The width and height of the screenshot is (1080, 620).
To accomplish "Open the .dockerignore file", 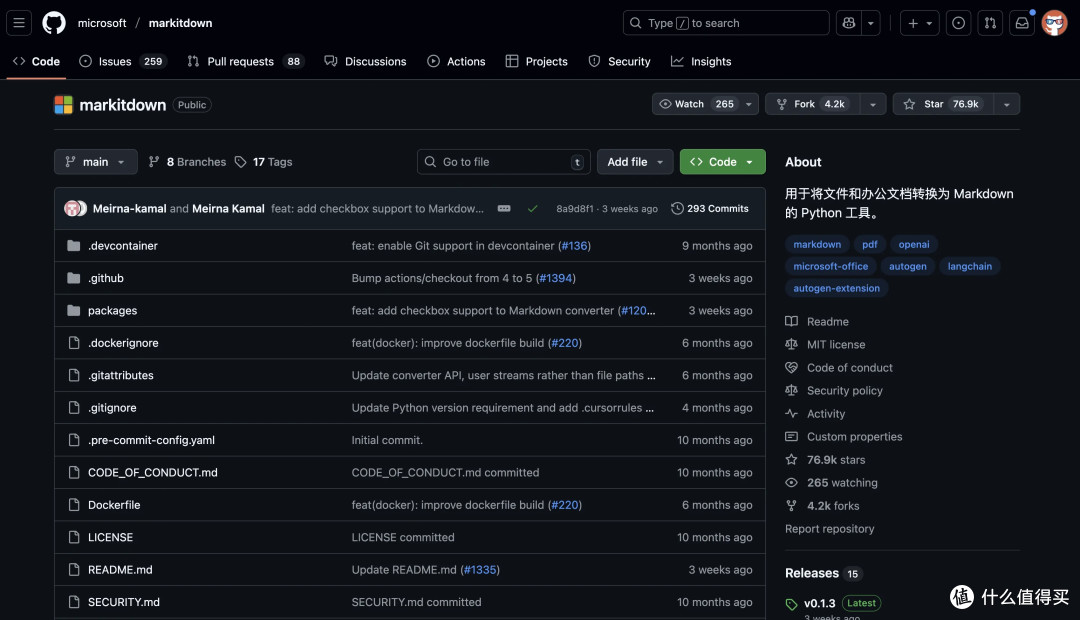I will tap(123, 343).
